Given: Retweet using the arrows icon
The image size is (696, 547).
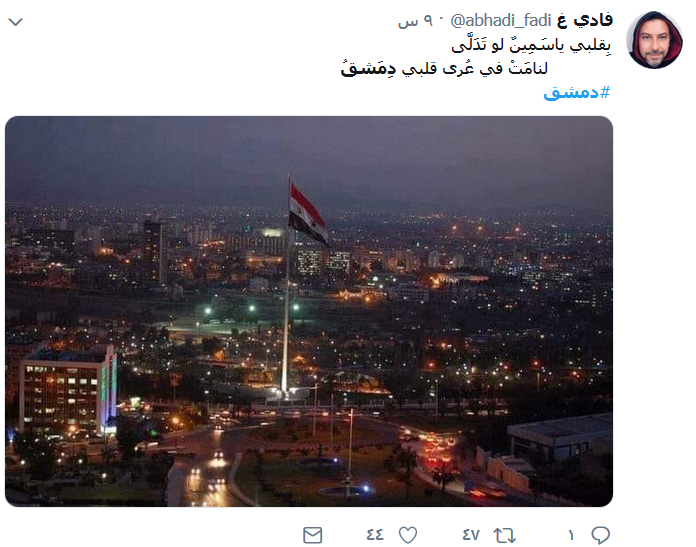Looking at the screenshot, I should (505, 535).
